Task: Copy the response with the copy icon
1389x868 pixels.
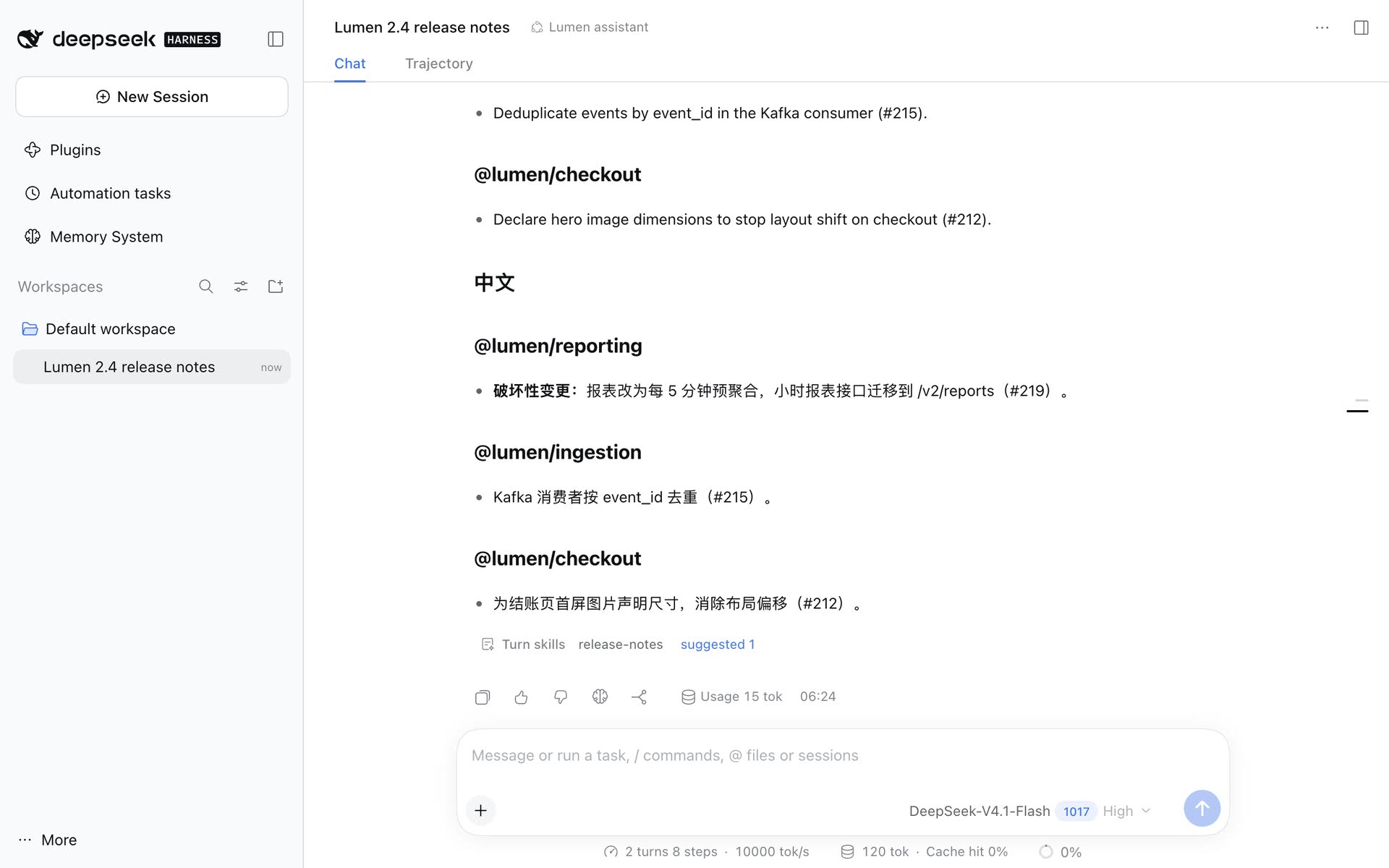Action: 483,697
